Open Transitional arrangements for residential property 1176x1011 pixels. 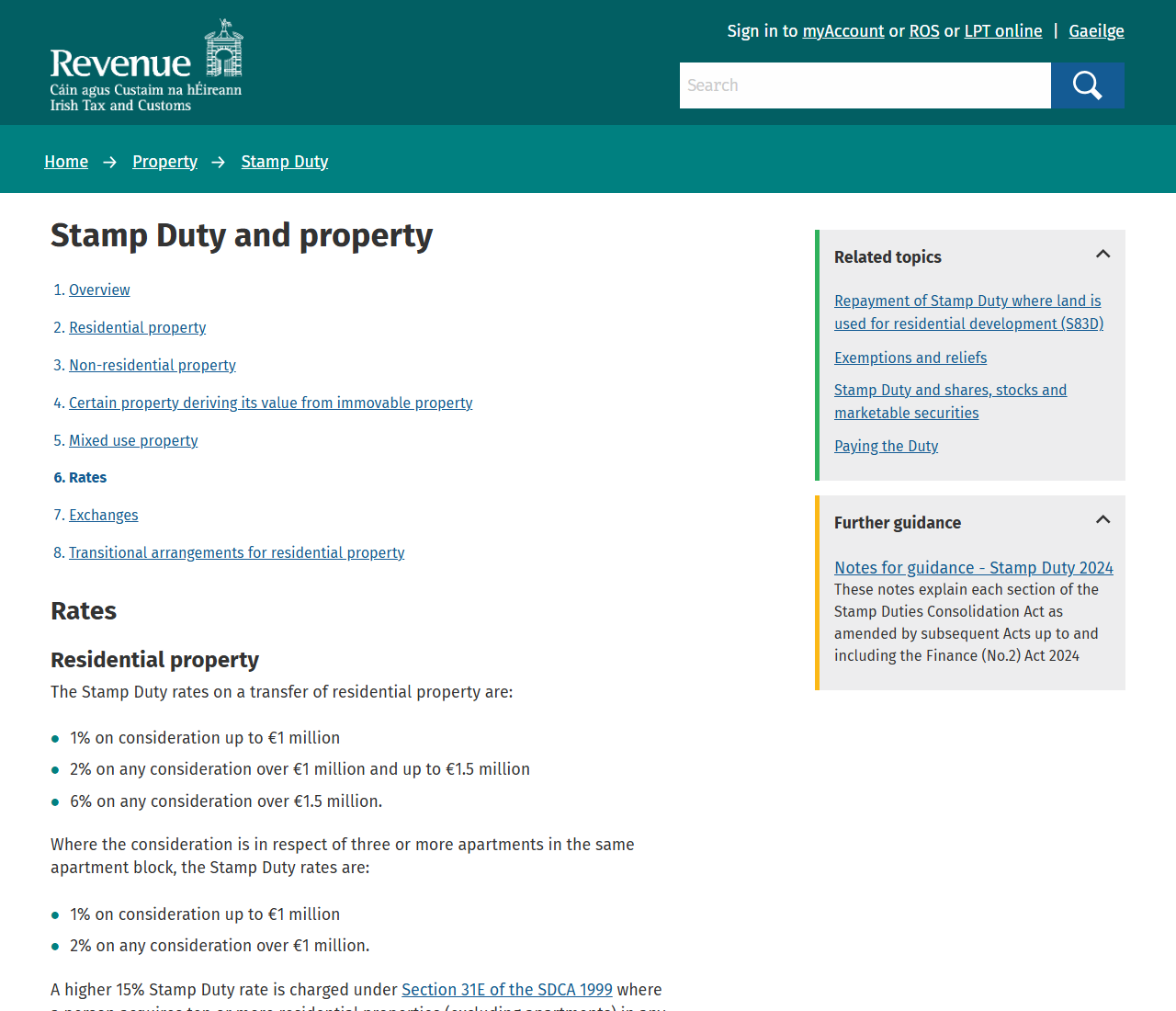pyautogui.click(x=237, y=552)
